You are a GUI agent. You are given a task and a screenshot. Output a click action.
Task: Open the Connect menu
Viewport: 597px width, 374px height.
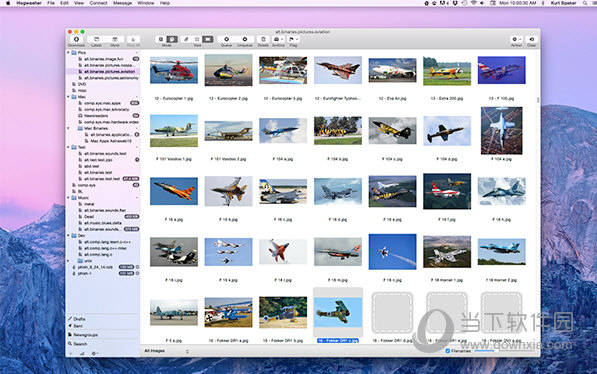tap(98, 3)
